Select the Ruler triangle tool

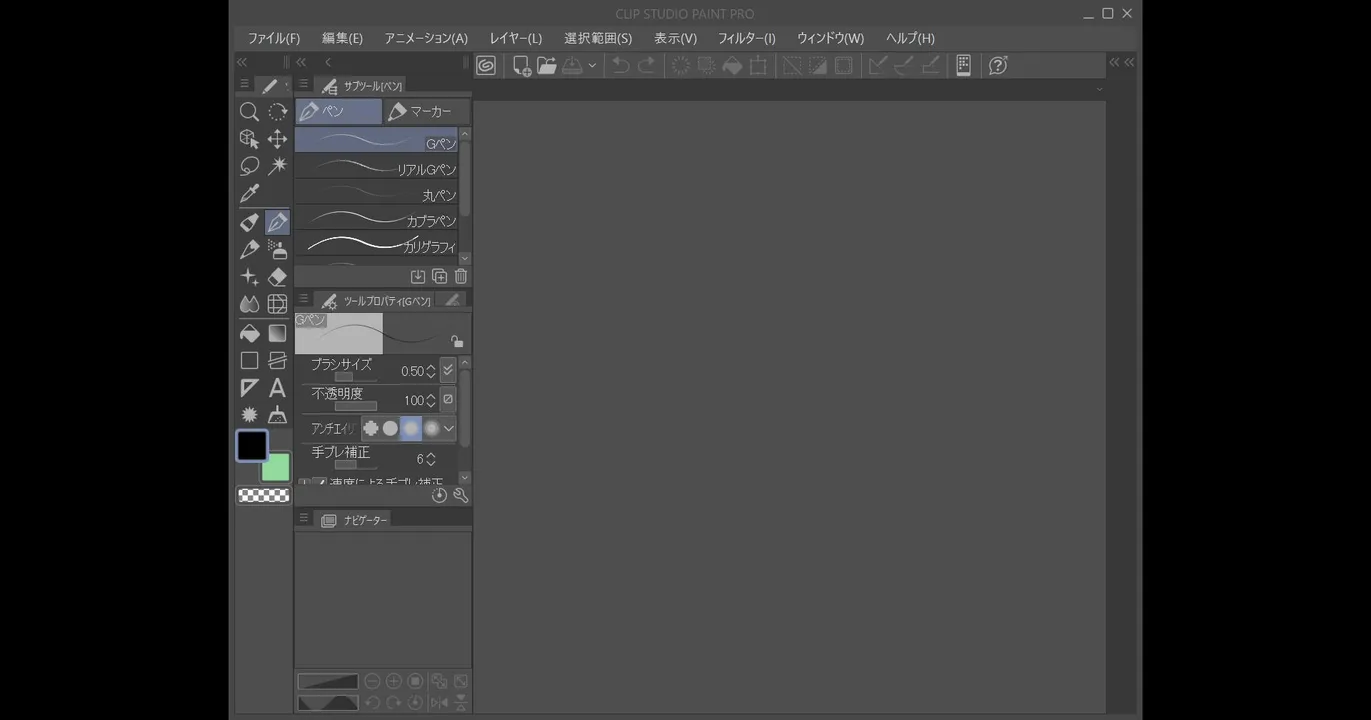pyautogui.click(x=249, y=387)
